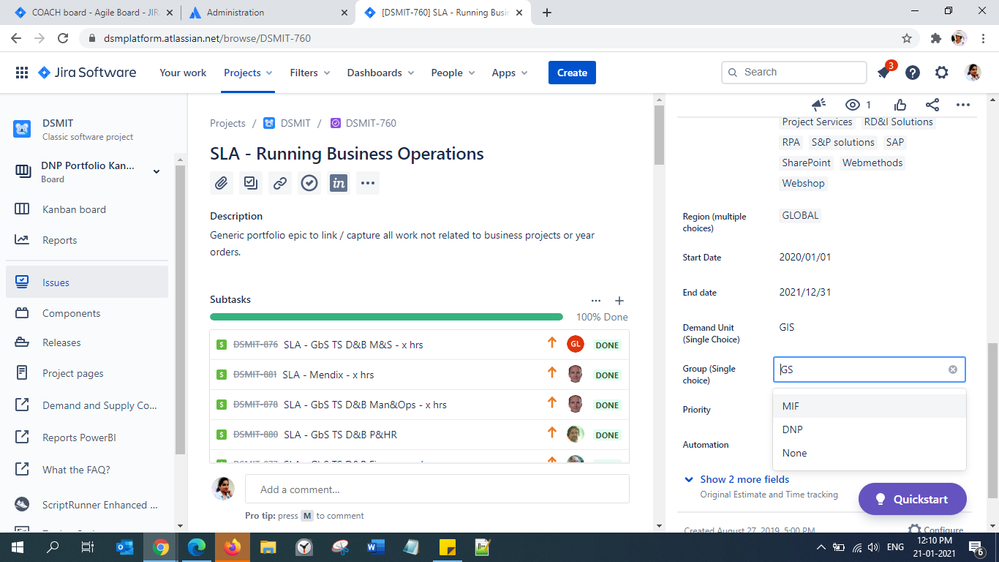Select None in the Group dropdown
Viewport: 999px width, 562px height.
tap(869, 453)
